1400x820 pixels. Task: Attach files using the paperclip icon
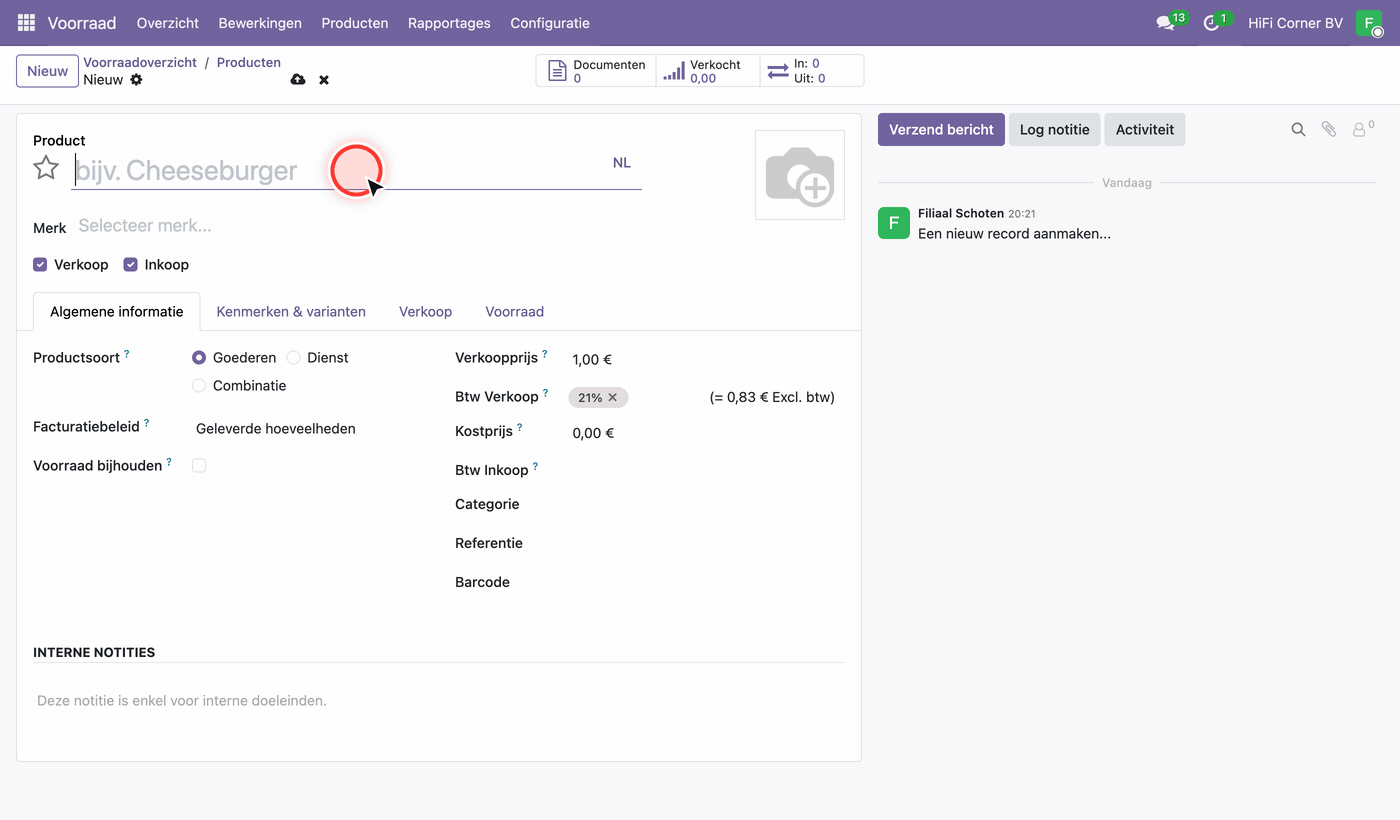click(x=1328, y=130)
